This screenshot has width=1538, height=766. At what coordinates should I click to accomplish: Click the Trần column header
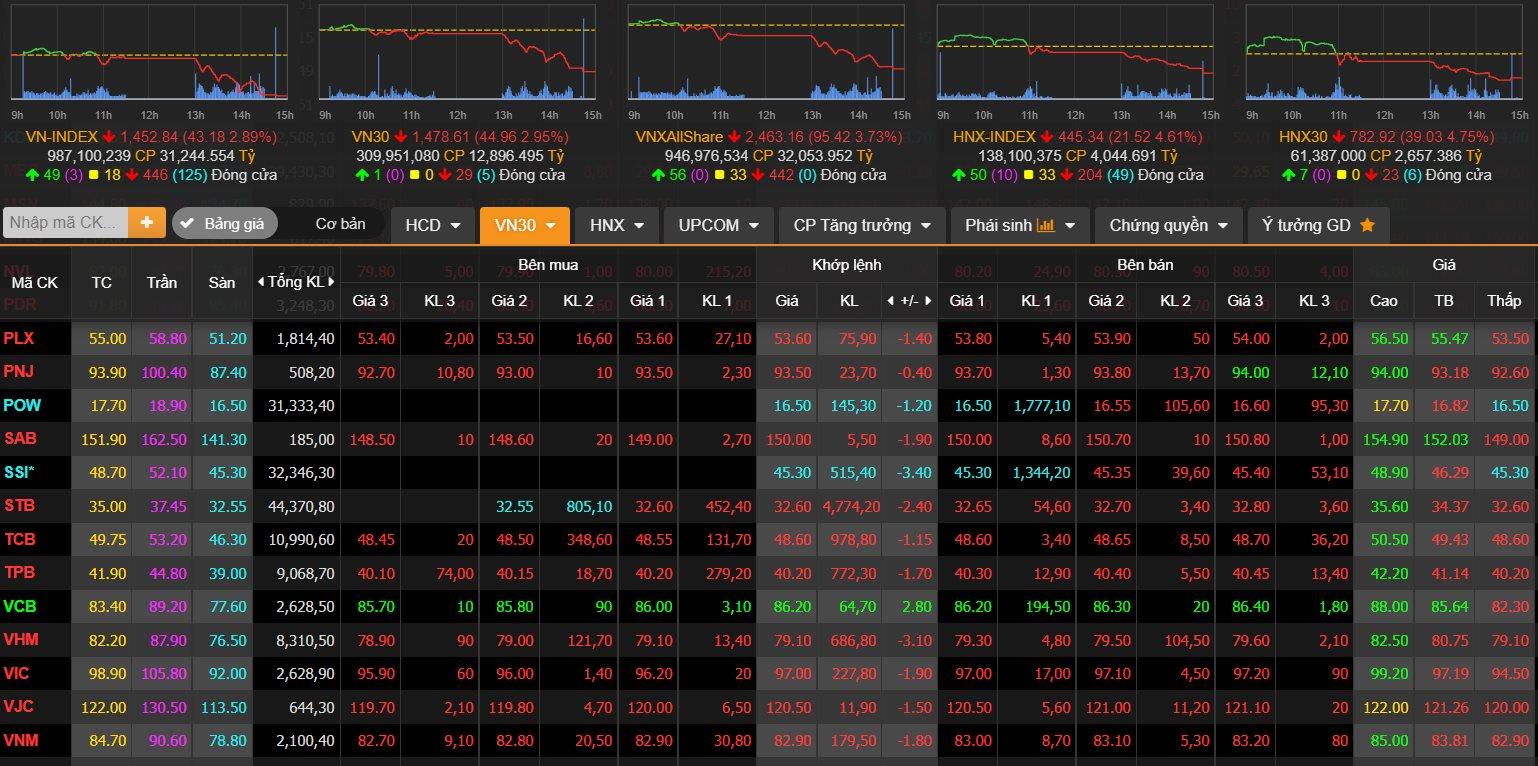[162, 283]
